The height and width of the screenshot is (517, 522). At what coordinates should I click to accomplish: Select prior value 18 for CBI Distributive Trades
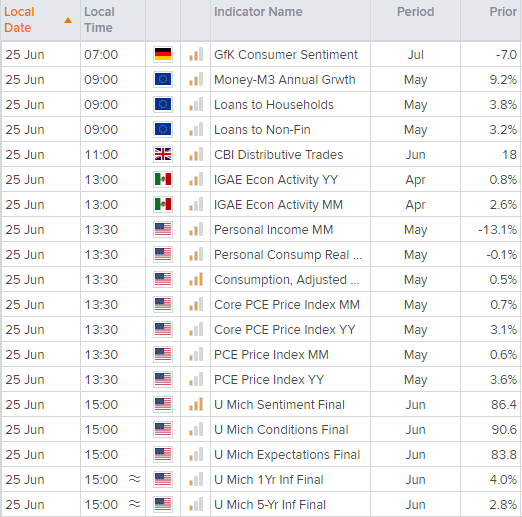tap(509, 155)
